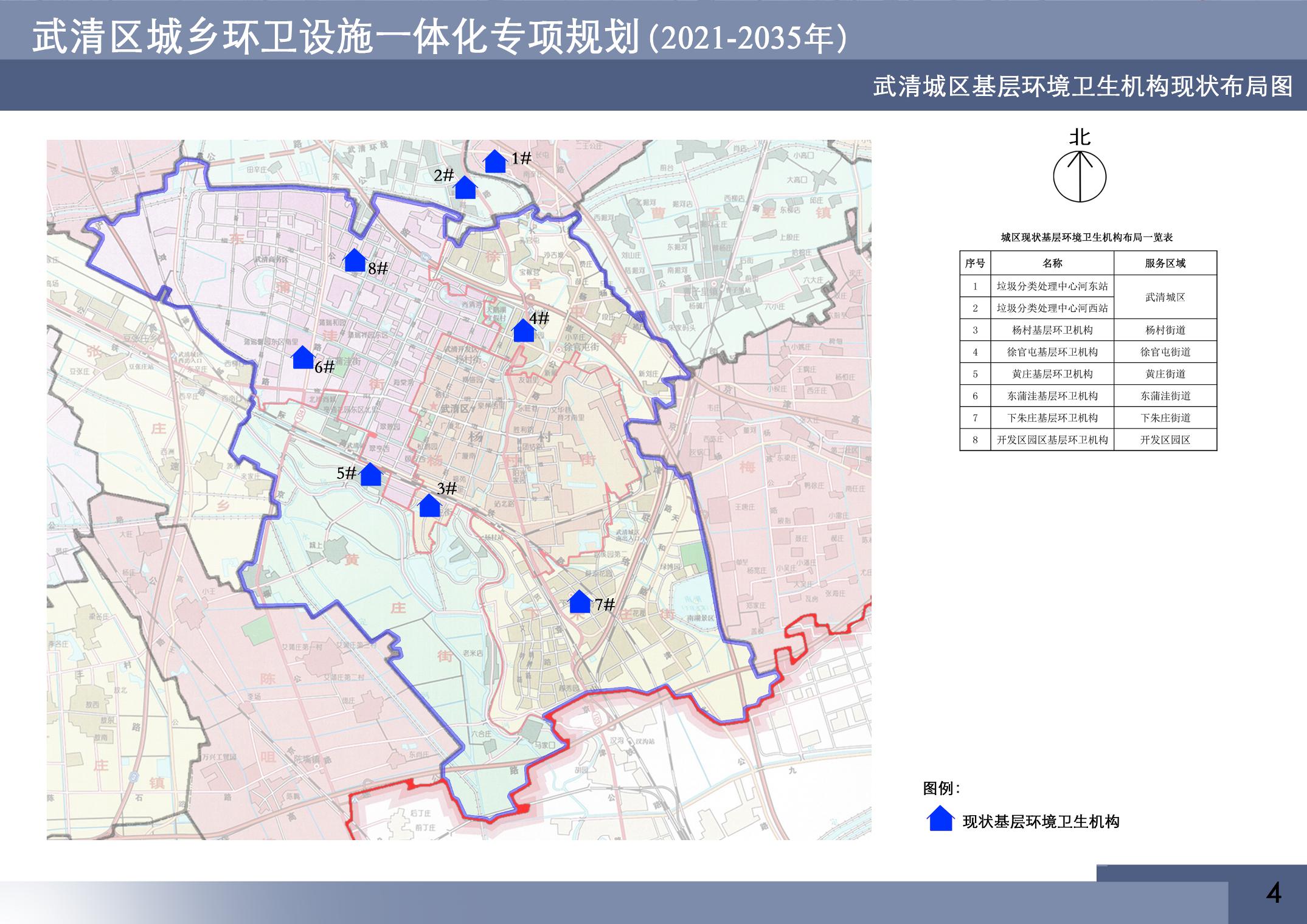The width and height of the screenshot is (1307, 924).
Task: Click subtitle 武清城区基层环境卫生机构现状布局图
Action: point(1083,87)
